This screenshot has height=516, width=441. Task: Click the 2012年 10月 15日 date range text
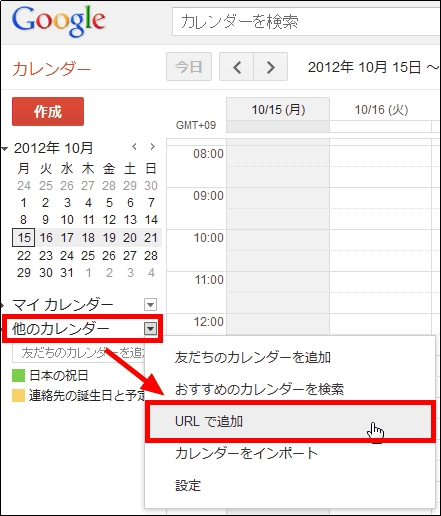[x=373, y=67]
